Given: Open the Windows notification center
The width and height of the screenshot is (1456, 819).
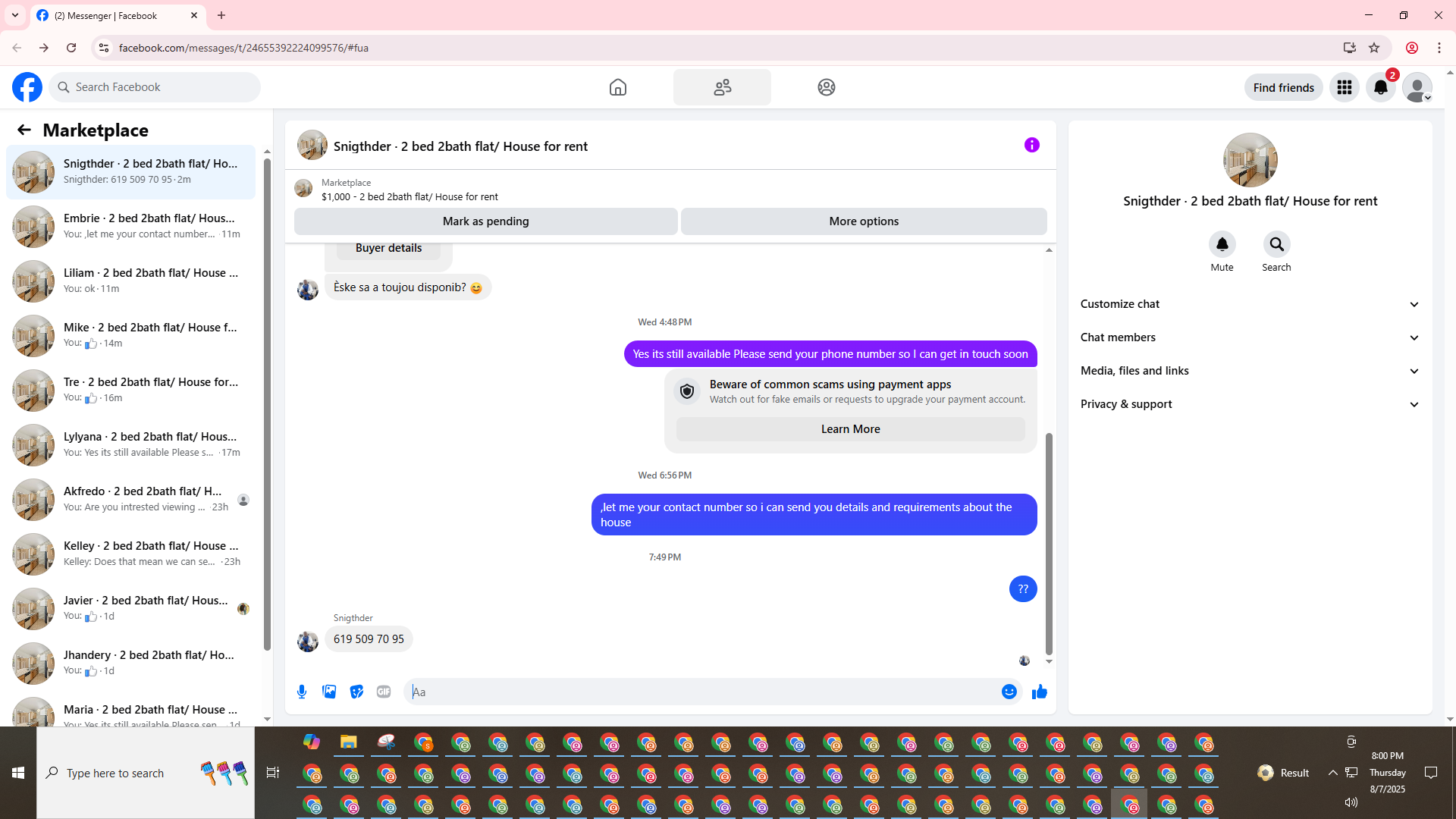Looking at the screenshot, I should pos(1431,773).
